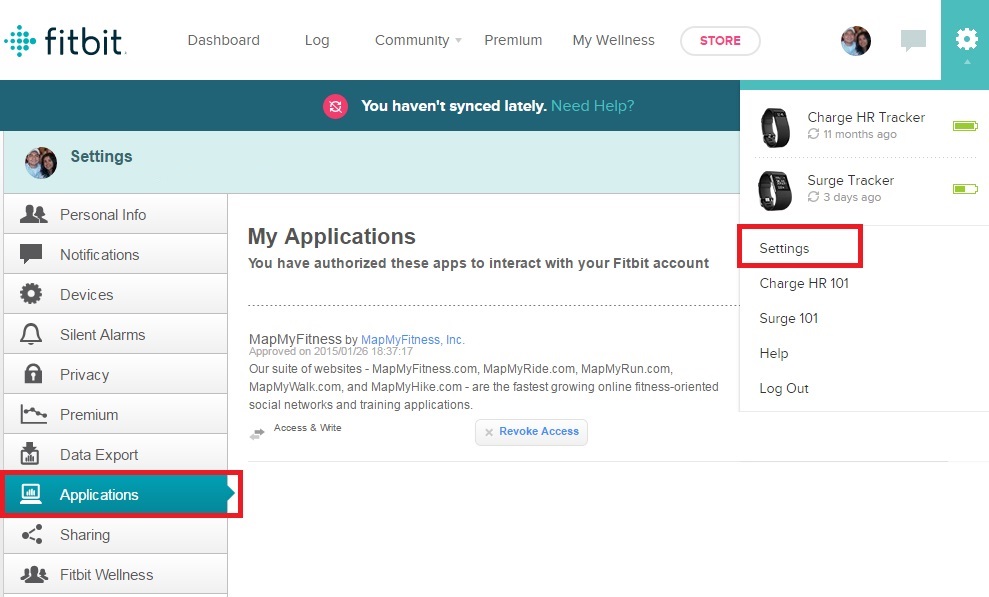Image resolution: width=989 pixels, height=597 pixels.
Task: Open the messages speech bubble icon
Action: (x=913, y=40)
